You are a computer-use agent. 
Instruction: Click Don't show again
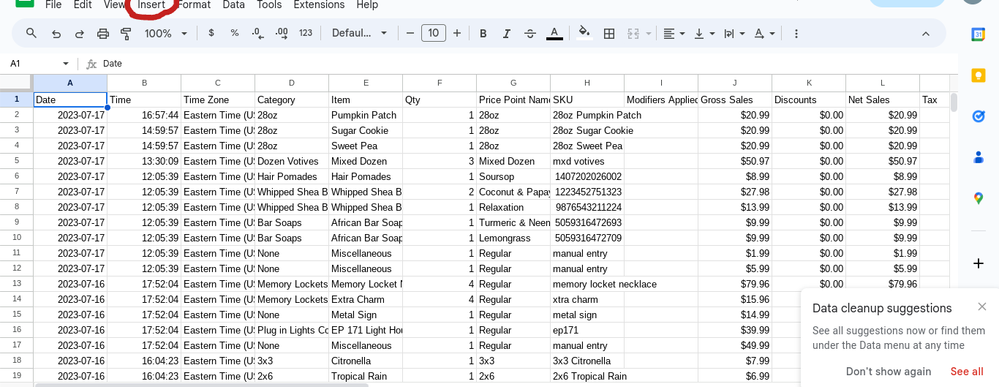pos(888,371)
